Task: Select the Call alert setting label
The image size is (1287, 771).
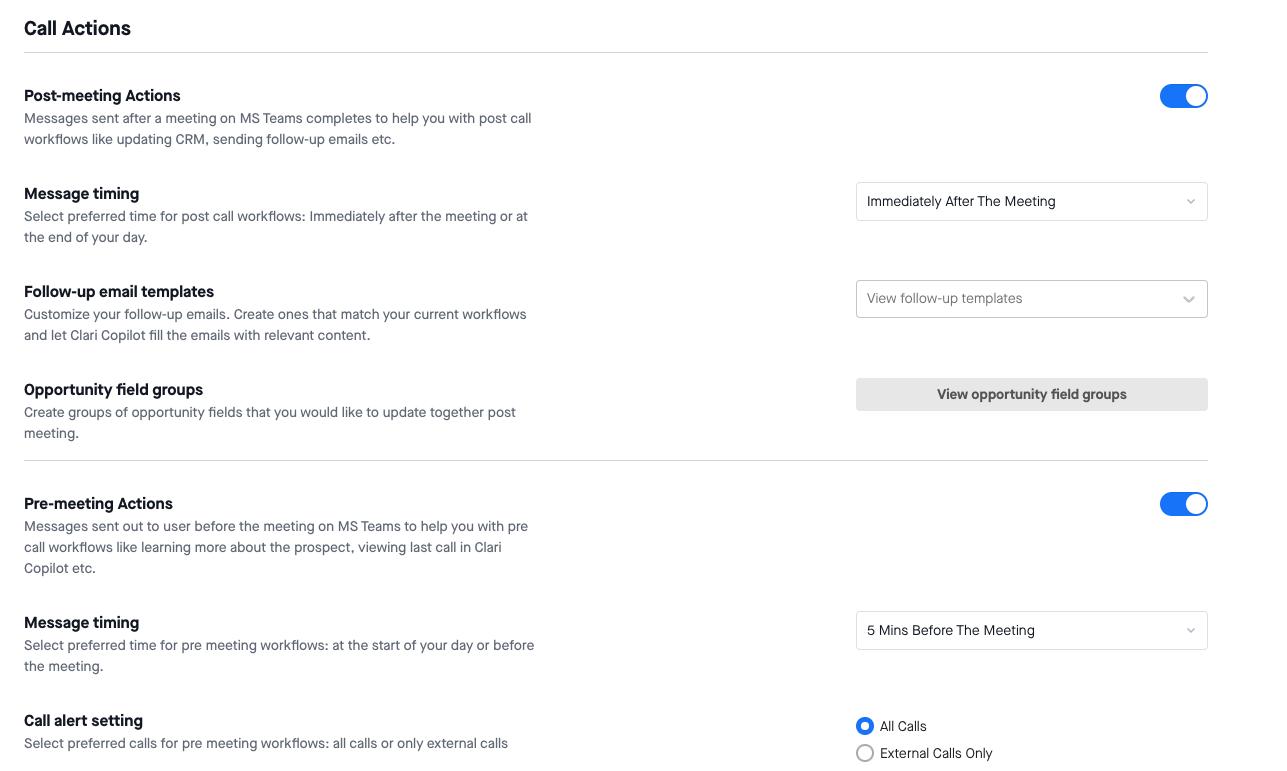Action: tap(83, 720)
